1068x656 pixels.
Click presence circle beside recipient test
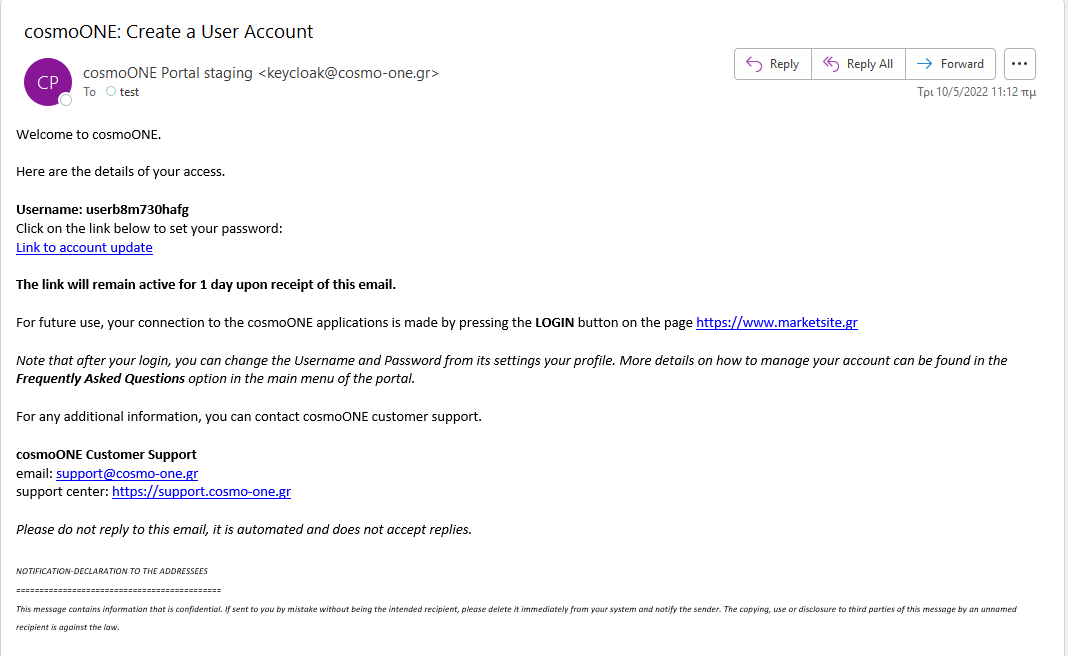point(111,92)
